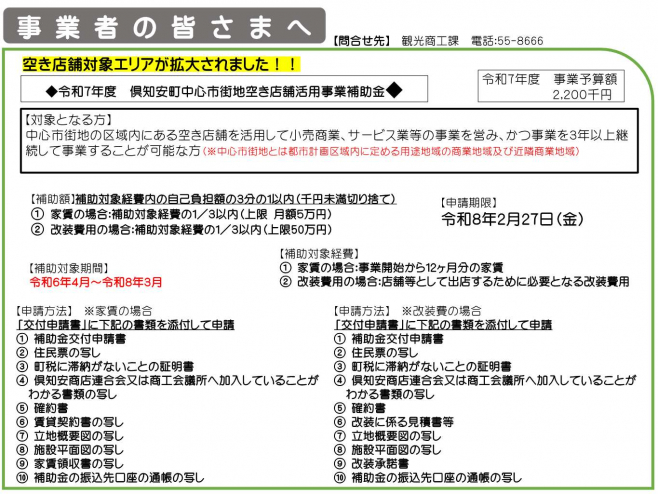Click the 【対象となる方】 heading
The height and width of the screenshot is (494, 658).
60,118
